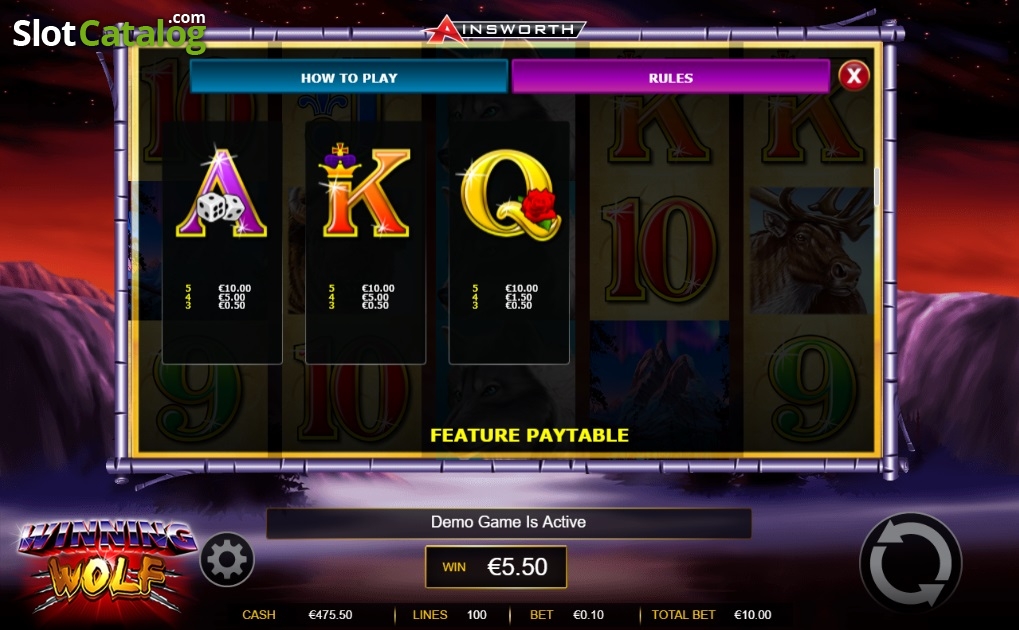This screenshot has height=630, width=1019.
Task: Select the gold Queen symbol with rose
Action: [510, 194]
